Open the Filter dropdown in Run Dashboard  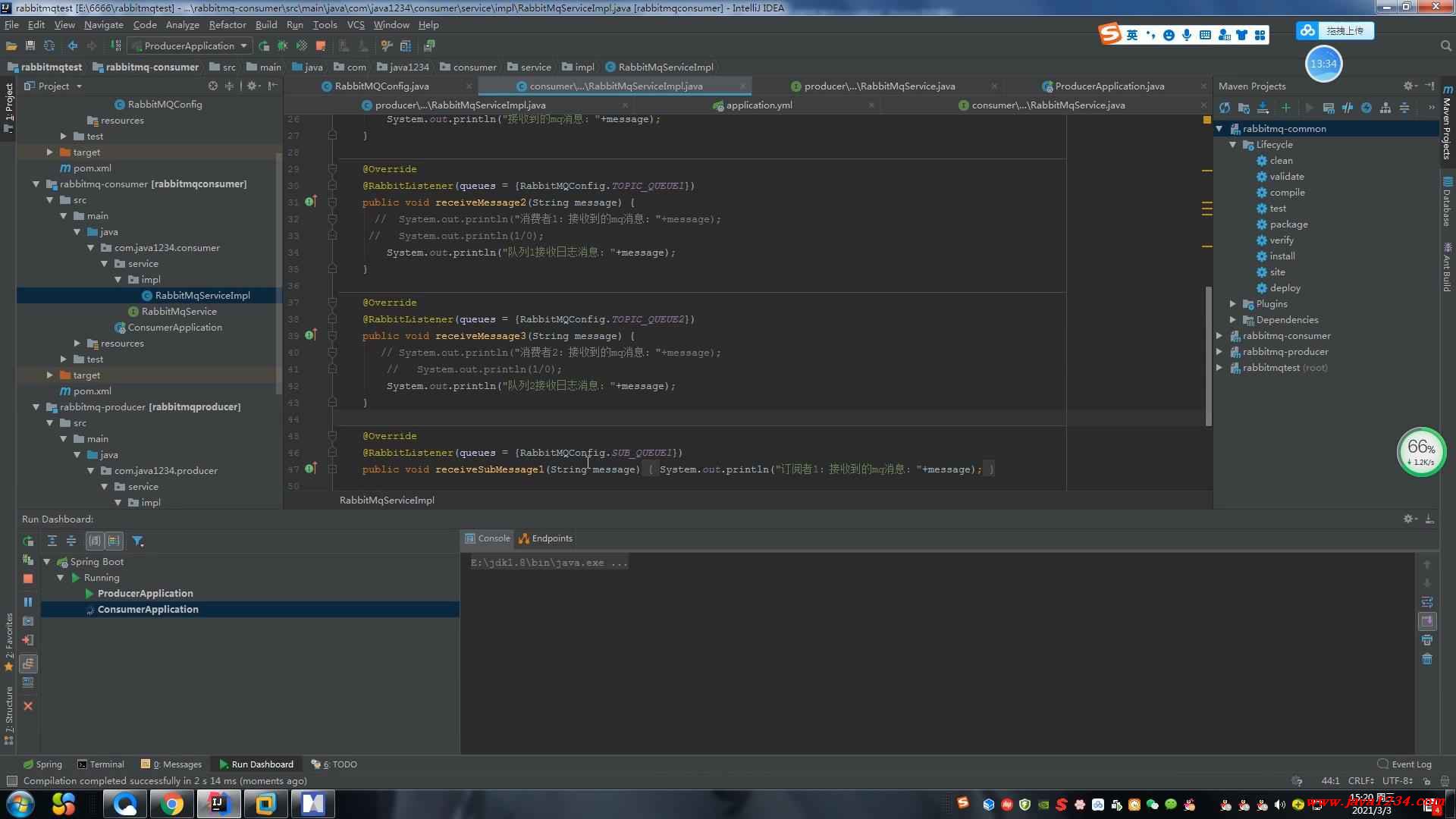(x=137, y=541)
